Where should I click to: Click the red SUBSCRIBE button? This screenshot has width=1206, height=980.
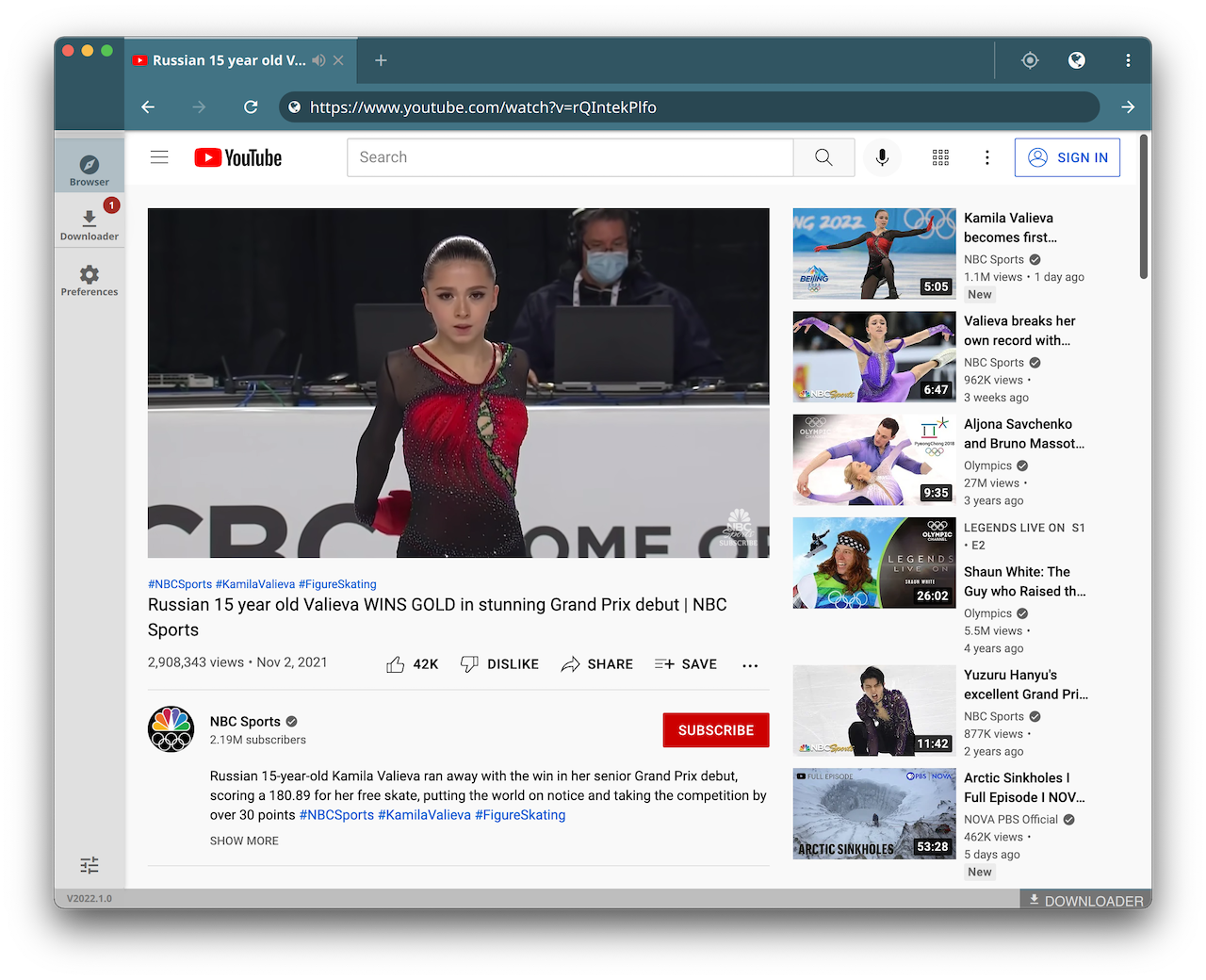pyautogui.click(x=716, y=730)
